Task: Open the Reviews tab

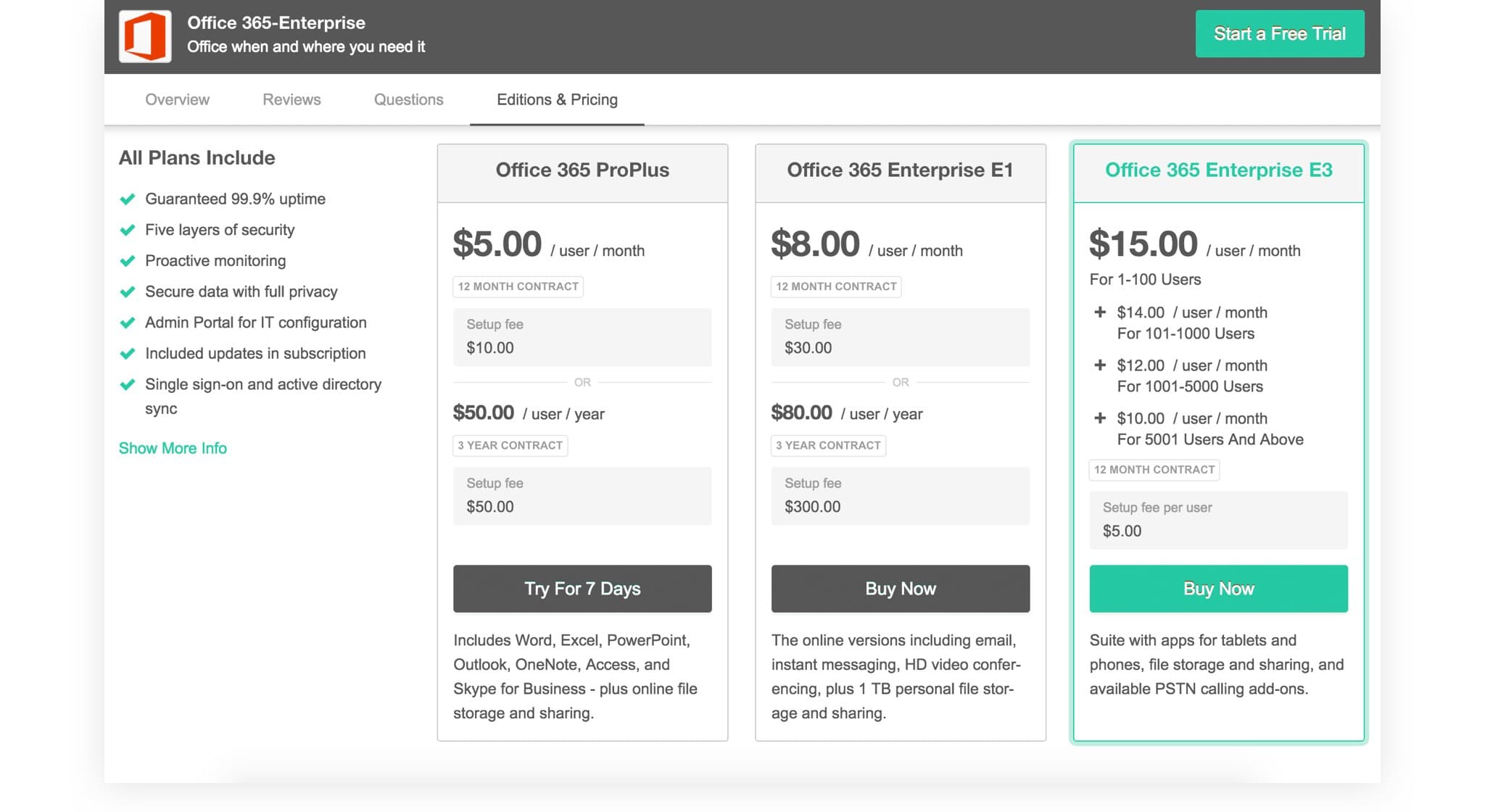Action: tap(291, 99)
